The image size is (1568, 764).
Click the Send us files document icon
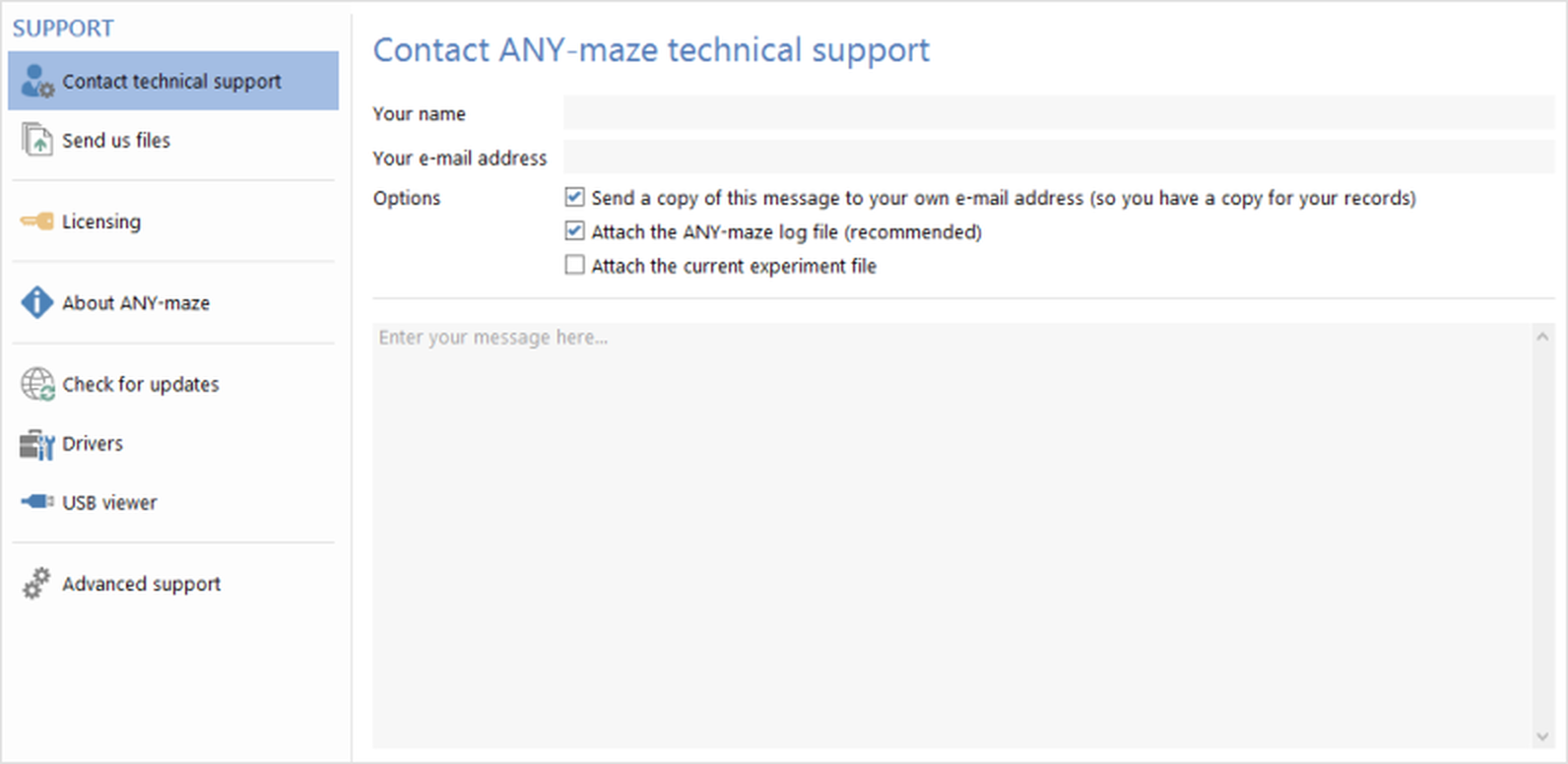point(36,140)
